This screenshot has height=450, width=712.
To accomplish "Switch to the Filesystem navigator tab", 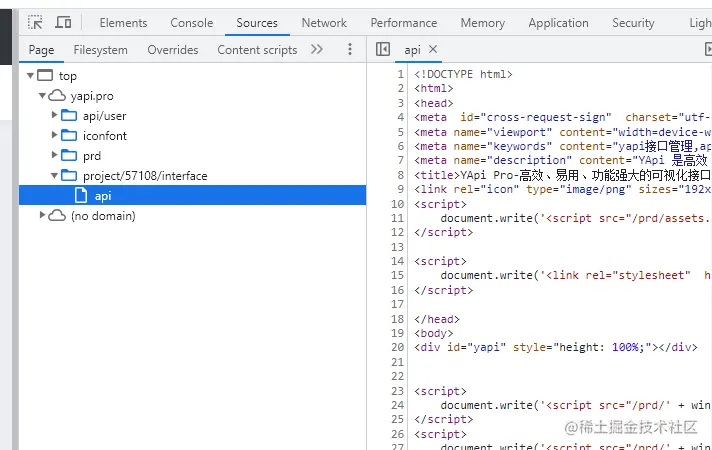I will [x=100, y=49].
